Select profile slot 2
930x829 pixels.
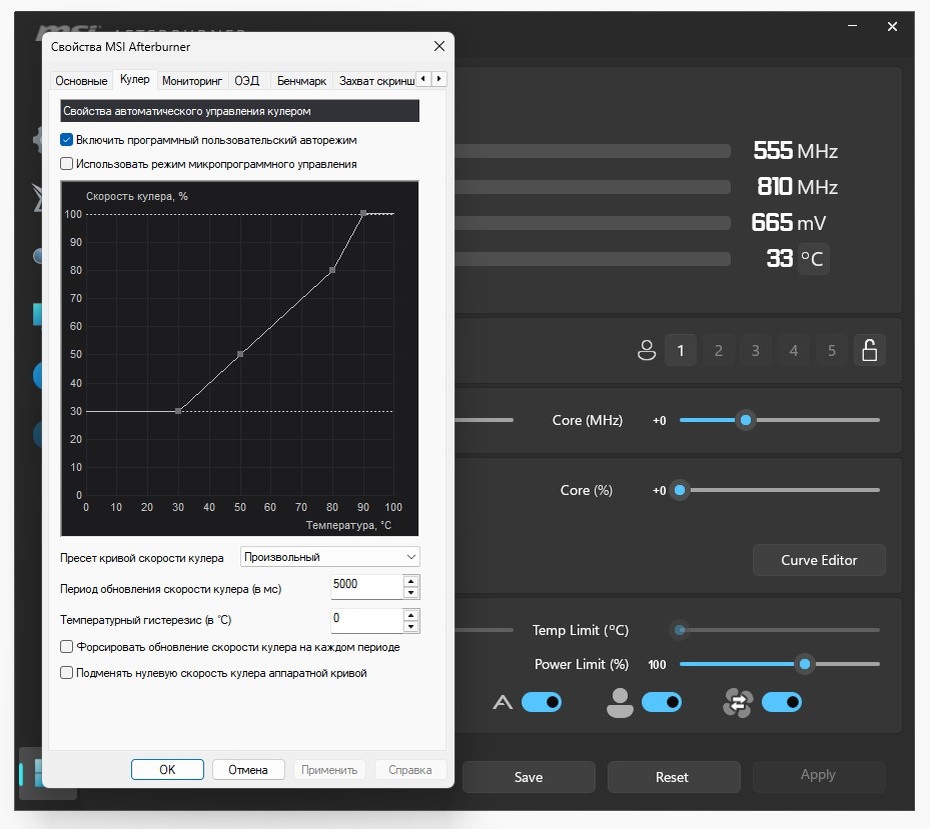click(718, 350)
